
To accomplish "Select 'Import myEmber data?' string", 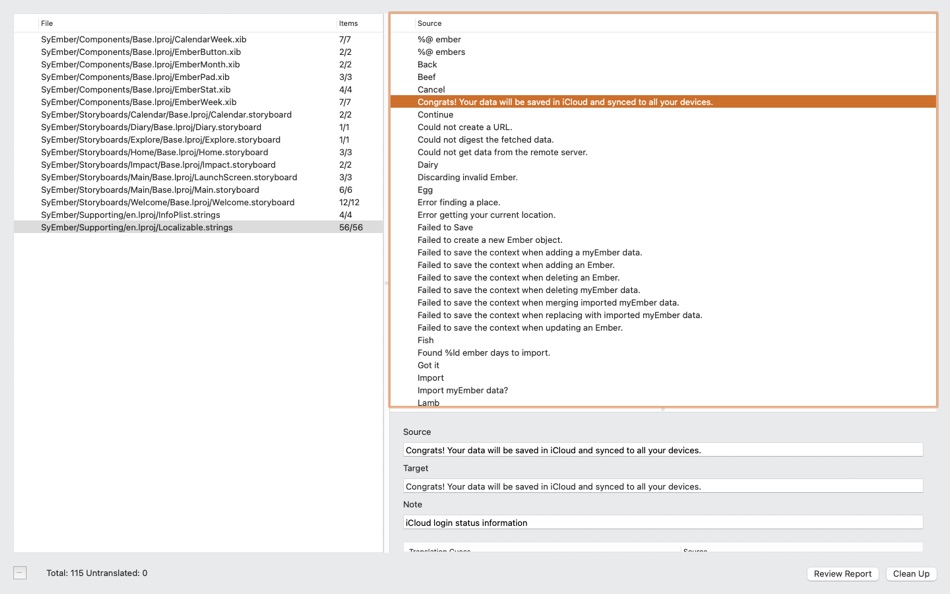I will (x=663, y=390).
